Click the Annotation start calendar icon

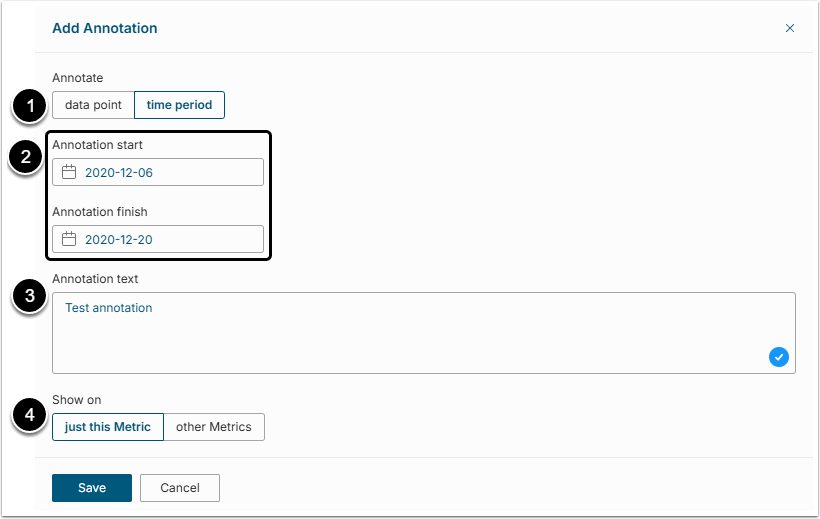click(69, 172)
